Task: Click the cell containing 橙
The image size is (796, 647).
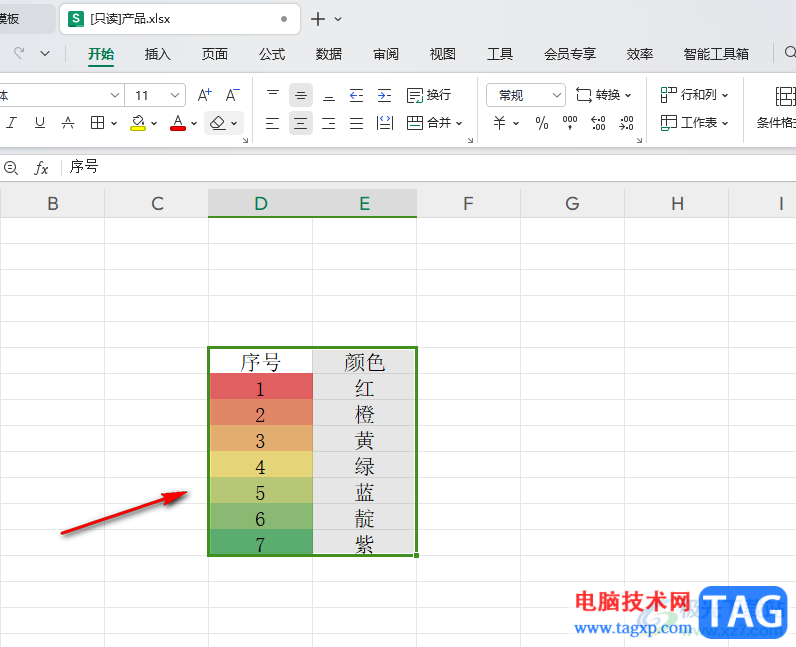Action: 364,413
